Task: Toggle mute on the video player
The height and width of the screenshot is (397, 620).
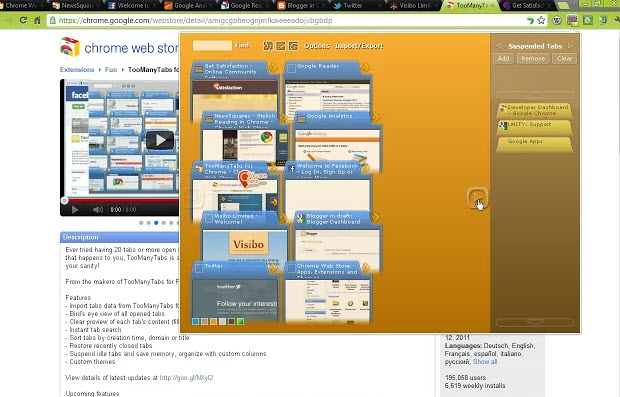Action: pyautogui.click(x=97, y=210)
